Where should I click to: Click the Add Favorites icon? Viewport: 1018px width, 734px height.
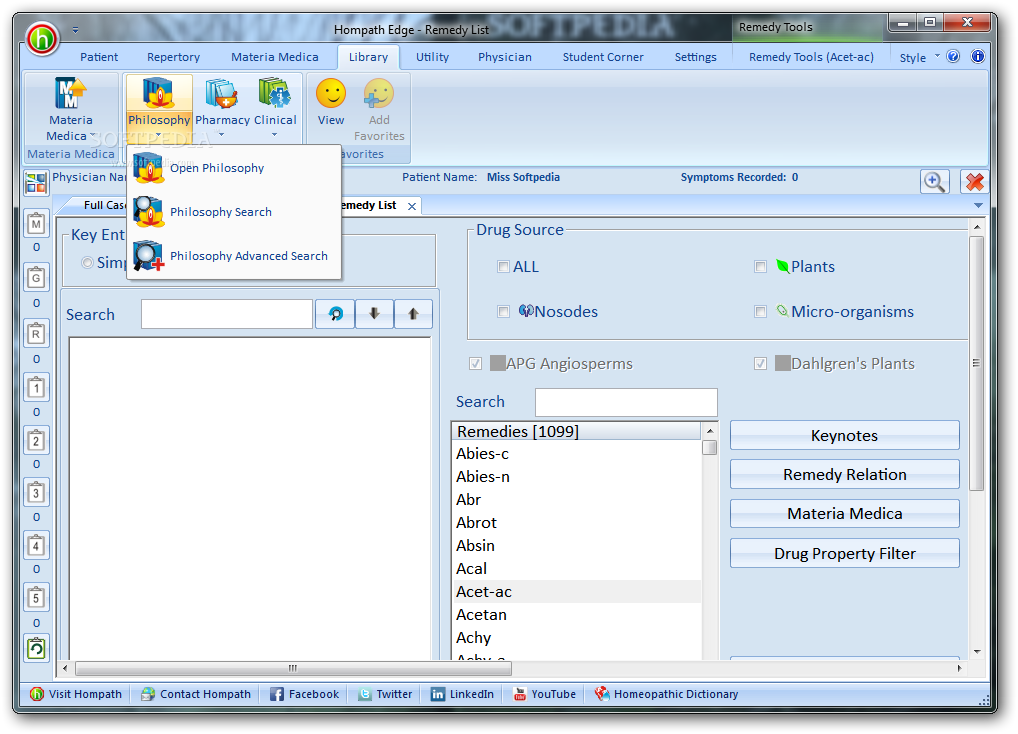coord(379,93)
